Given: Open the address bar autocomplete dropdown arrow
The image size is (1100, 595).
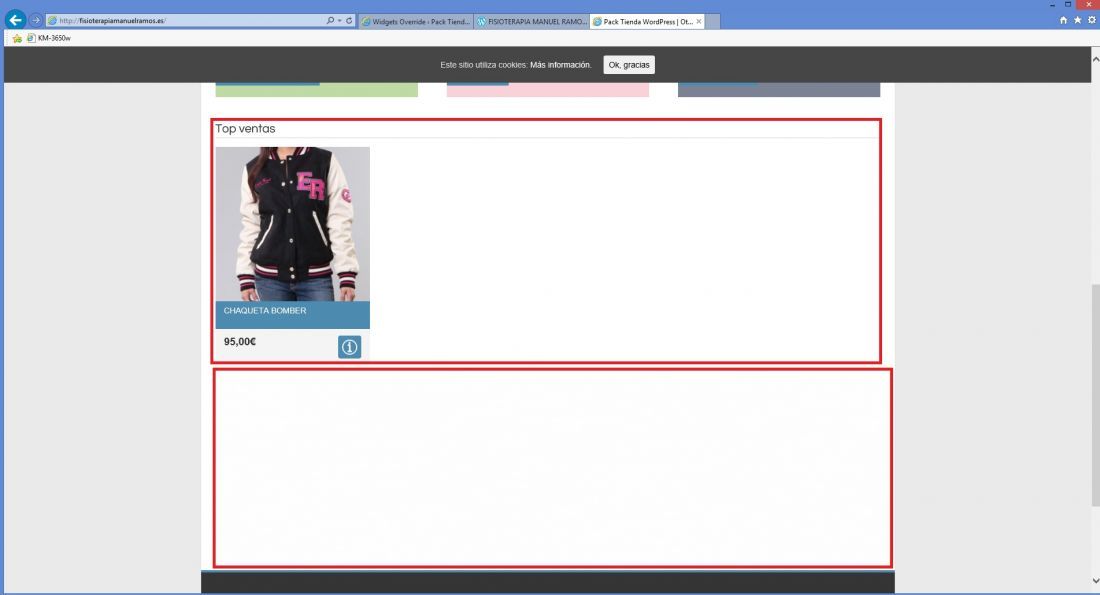Looking at the screenshot, I should tap(340, 21).
